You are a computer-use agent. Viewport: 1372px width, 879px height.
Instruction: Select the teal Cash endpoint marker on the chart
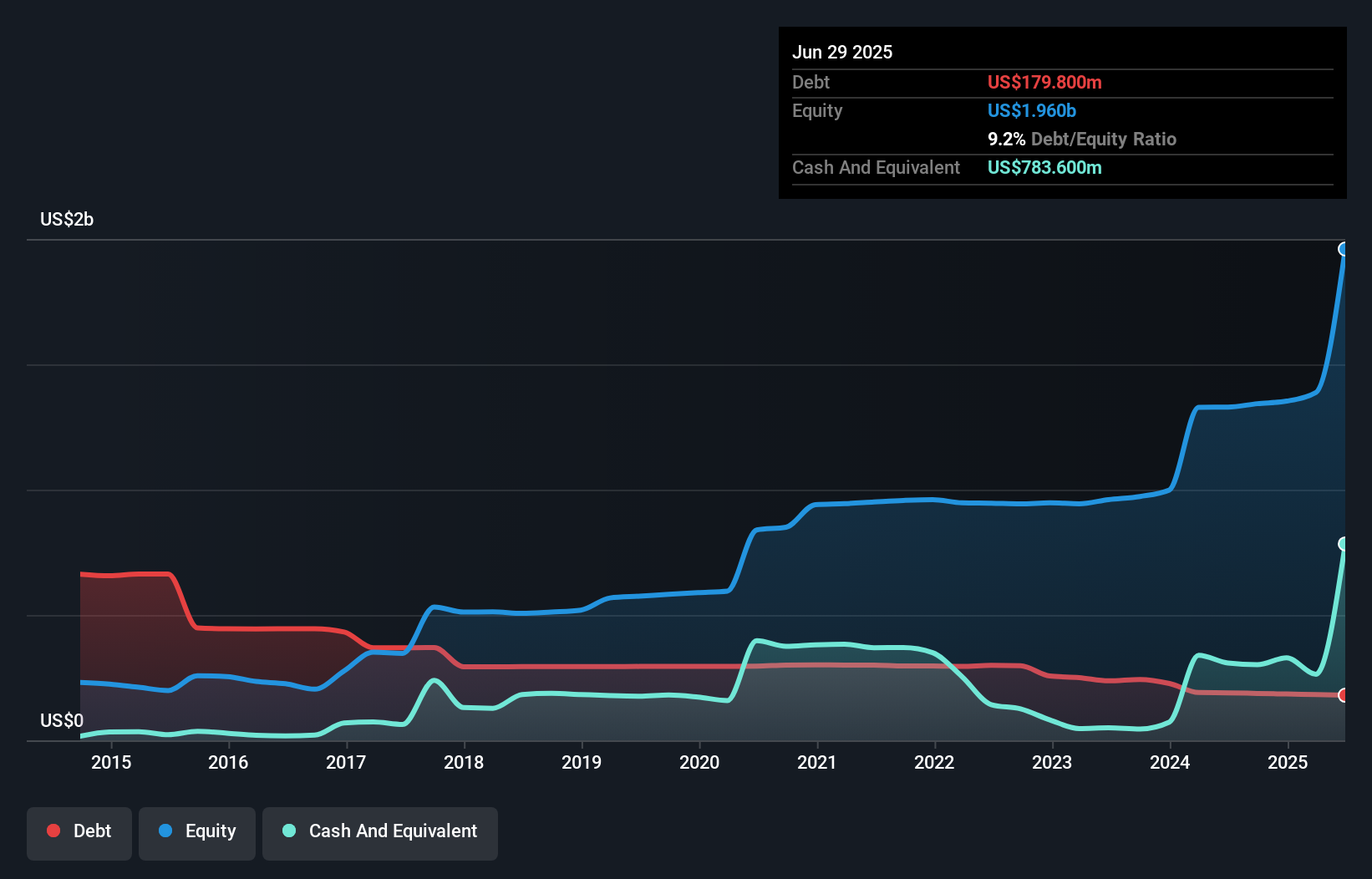pos(1344,545)
